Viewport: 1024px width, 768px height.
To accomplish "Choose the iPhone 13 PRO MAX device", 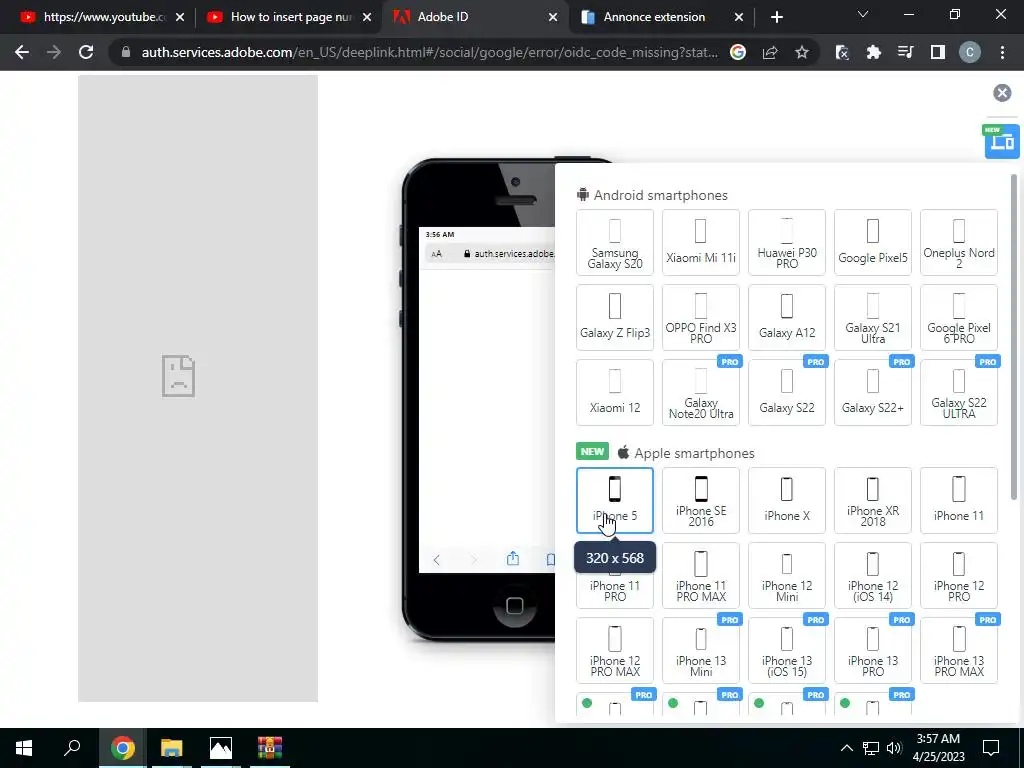I will pos(959,650).
